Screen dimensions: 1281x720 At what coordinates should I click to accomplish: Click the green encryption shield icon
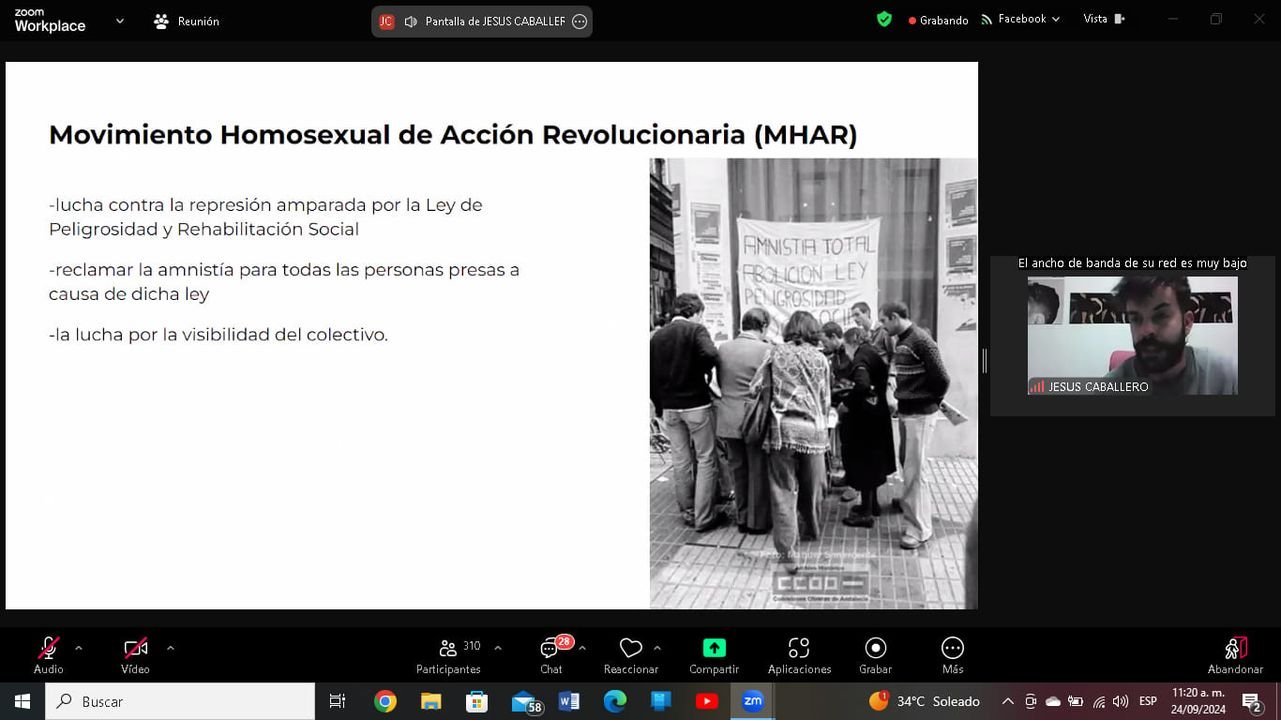click(x=884, y=19)
